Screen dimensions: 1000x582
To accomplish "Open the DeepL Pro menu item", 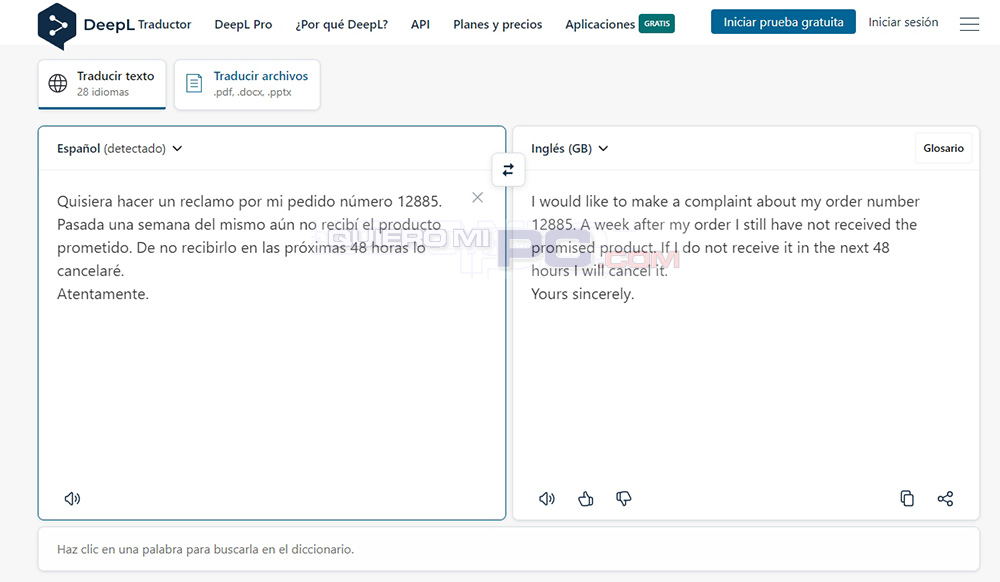I will (243, 24).
